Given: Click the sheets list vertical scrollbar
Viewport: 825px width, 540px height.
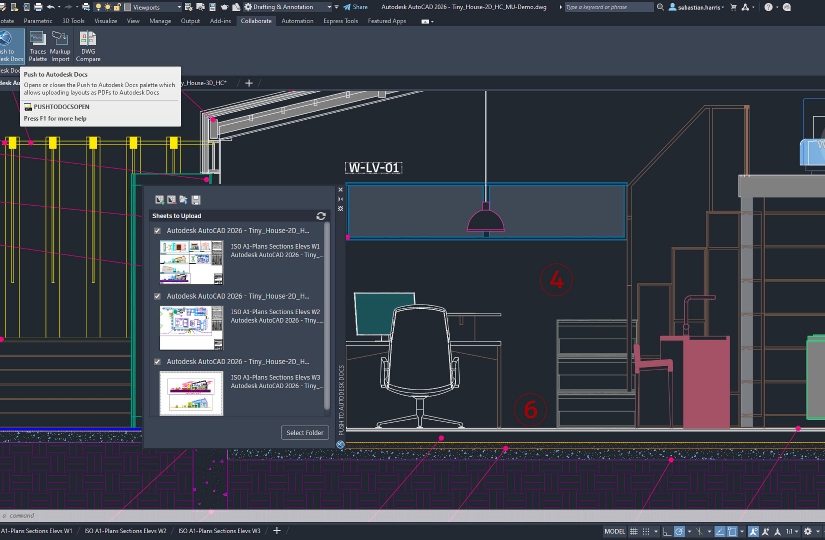Looking at the screenshot, I should pyautogui.click(x=327, y=316).
